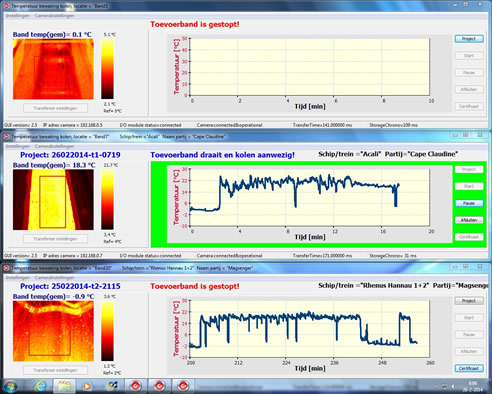Click the Start button in Band7 window

[x=469, y=186]
